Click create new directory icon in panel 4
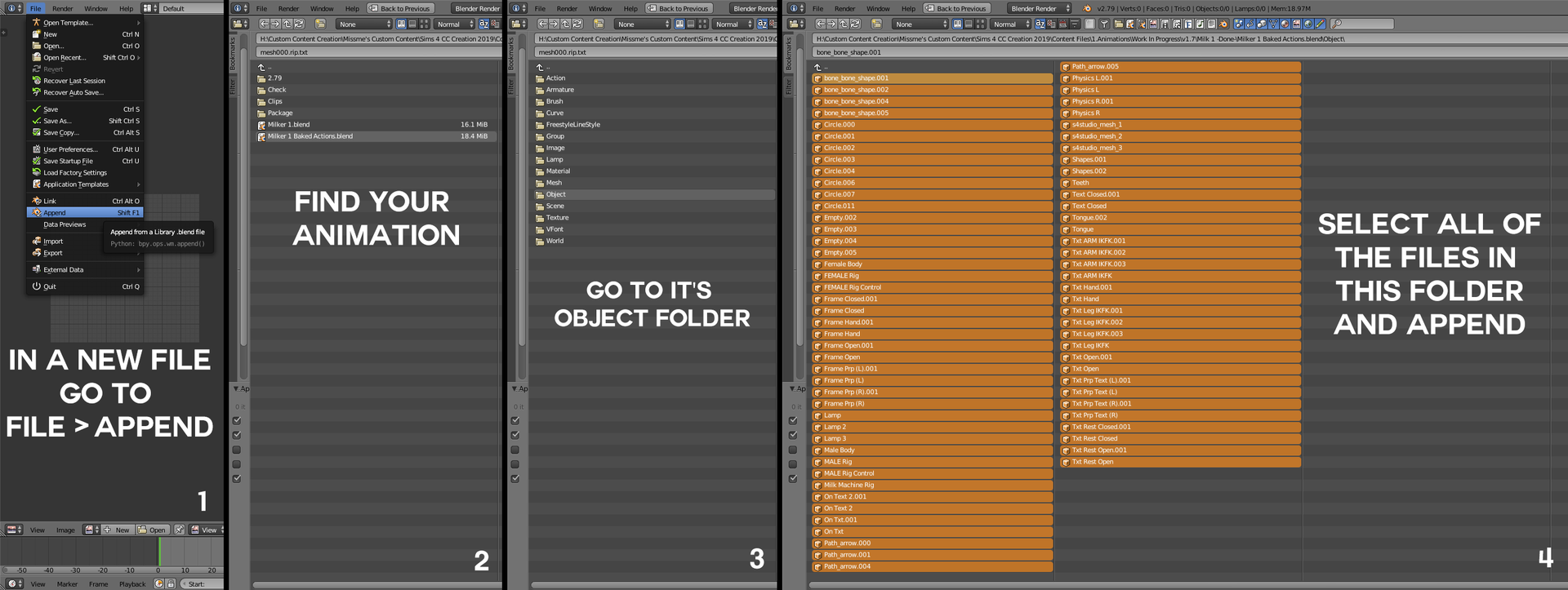Viewport: 1568px width, 590px height. click(876, 24)
